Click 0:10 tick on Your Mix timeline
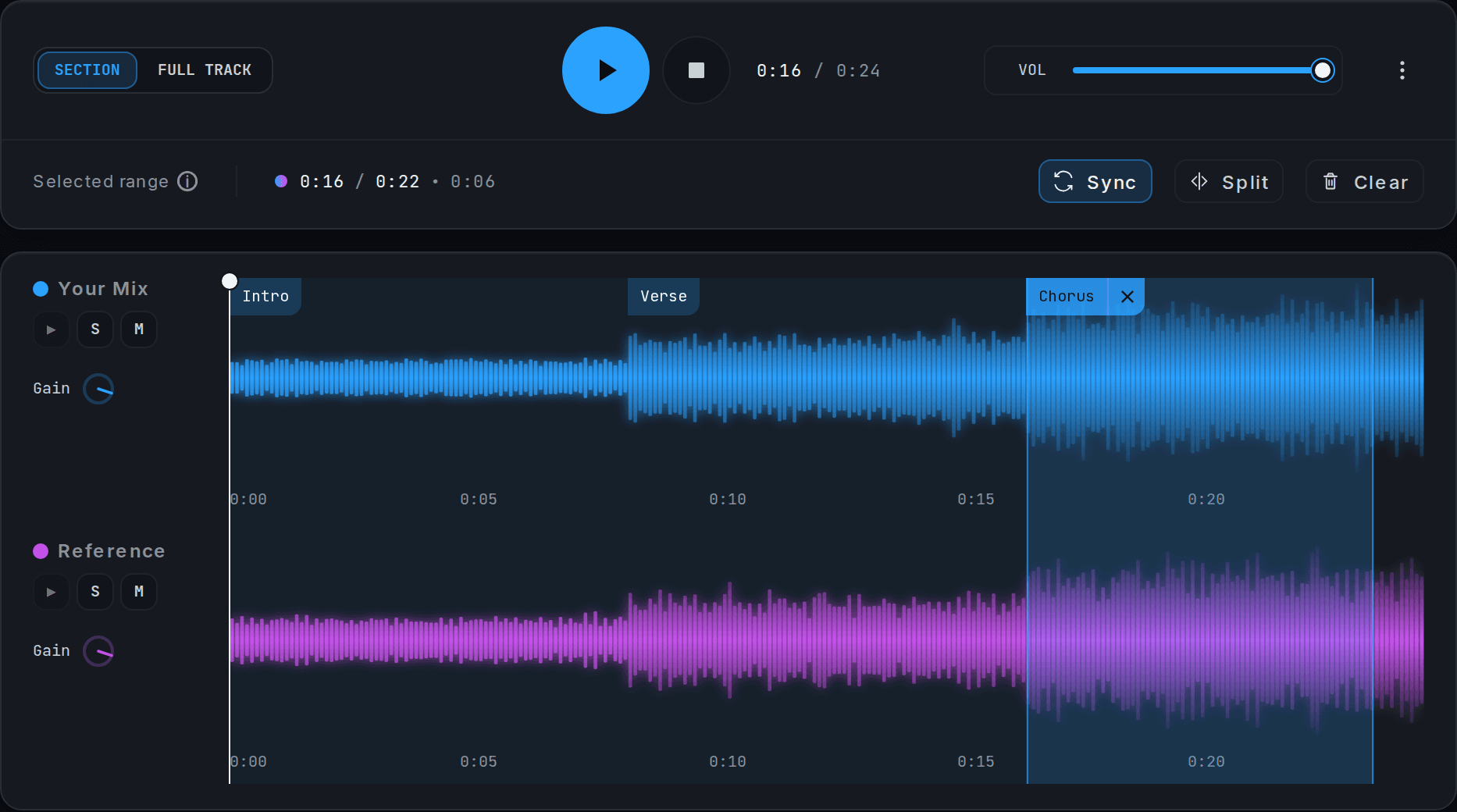This screenshot has width=1457, height=812. [728, 500]
